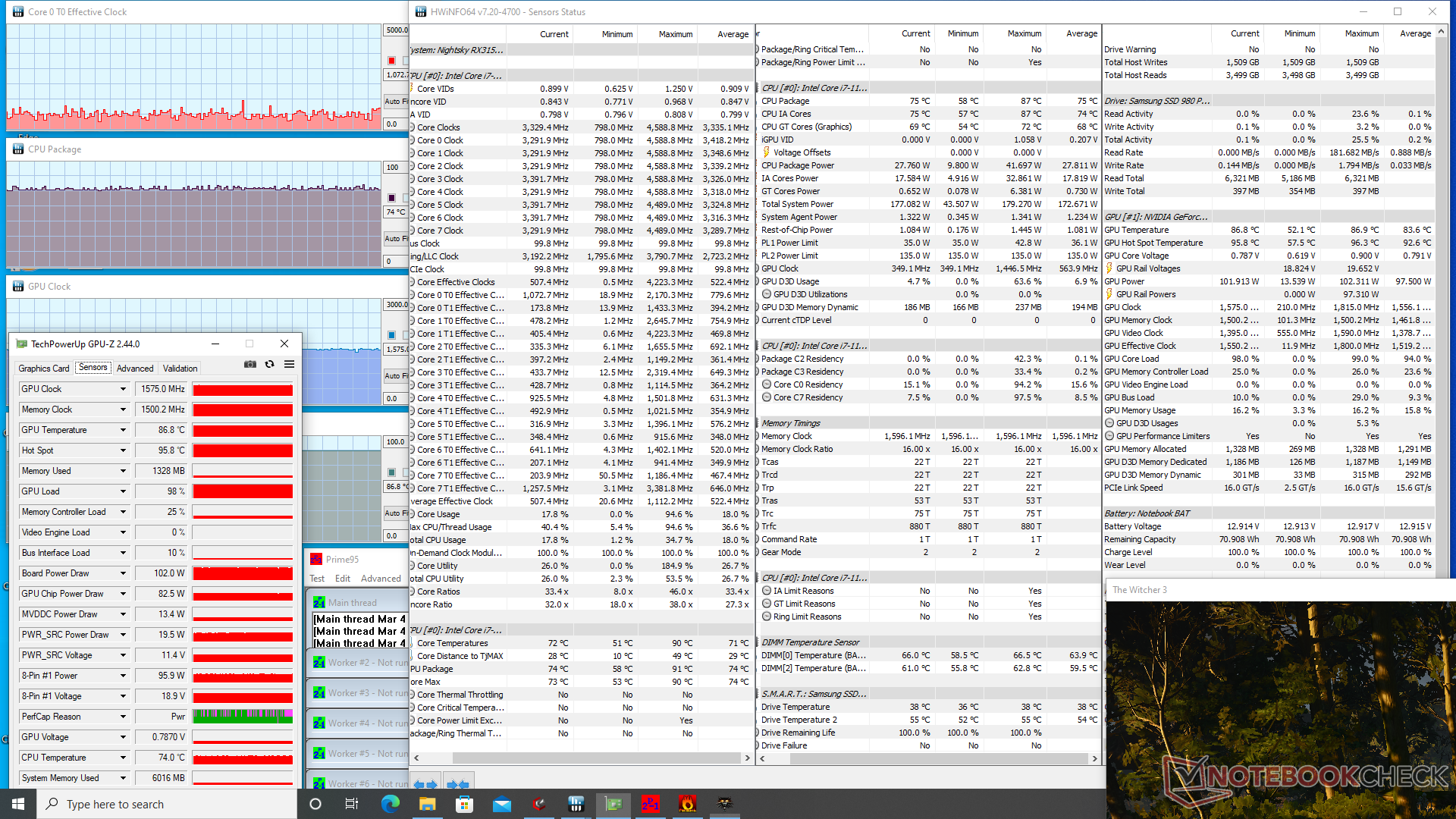Open the GPU Load sensor dropdown
Screen dimensions: 1456x819
click(x=123, y=491)
